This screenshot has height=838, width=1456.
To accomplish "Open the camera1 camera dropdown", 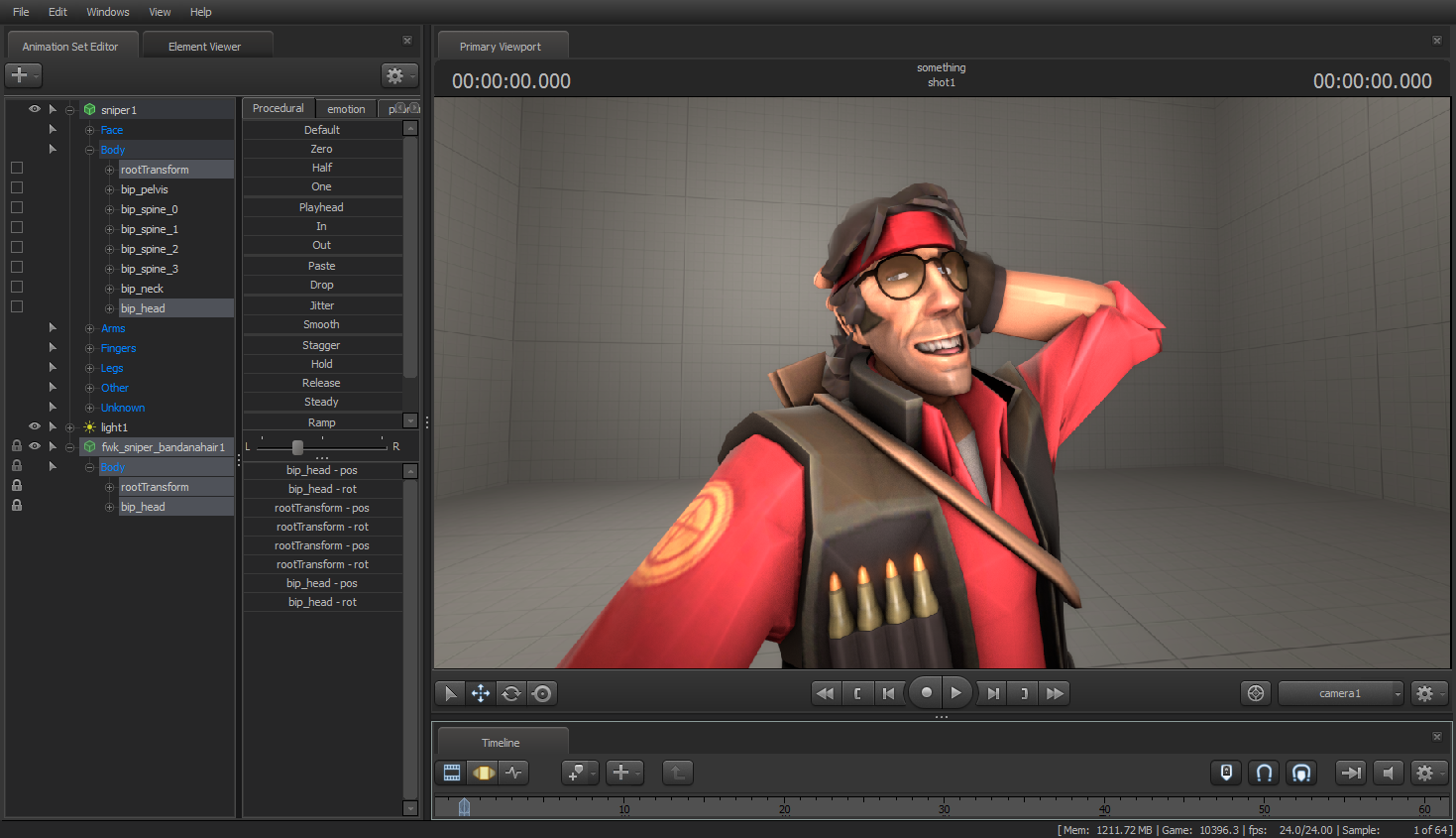I will tap(1341, 693).
